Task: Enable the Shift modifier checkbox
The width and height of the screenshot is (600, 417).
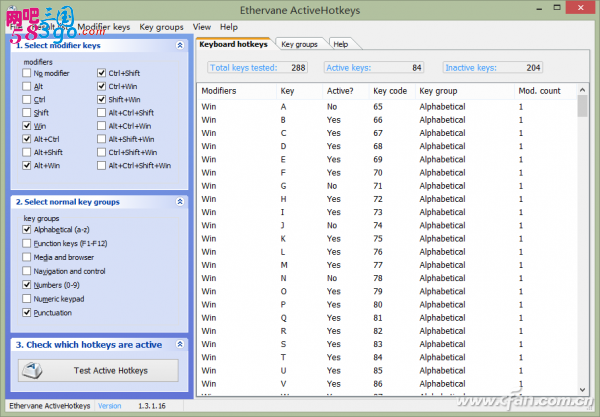Action: tap(26, 112)
